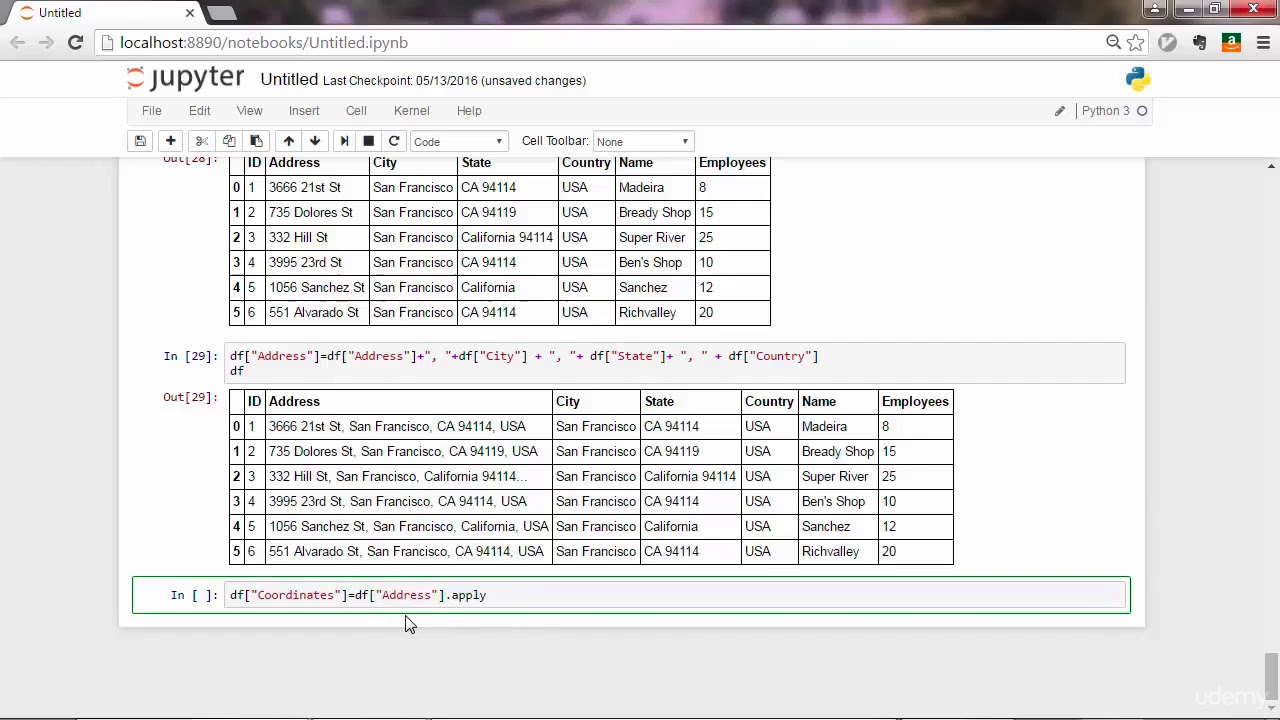This screenshot has height=720, width=1280.
Task: Open the zoom magnifier icon in the address bar
Action: (1113, 42)
